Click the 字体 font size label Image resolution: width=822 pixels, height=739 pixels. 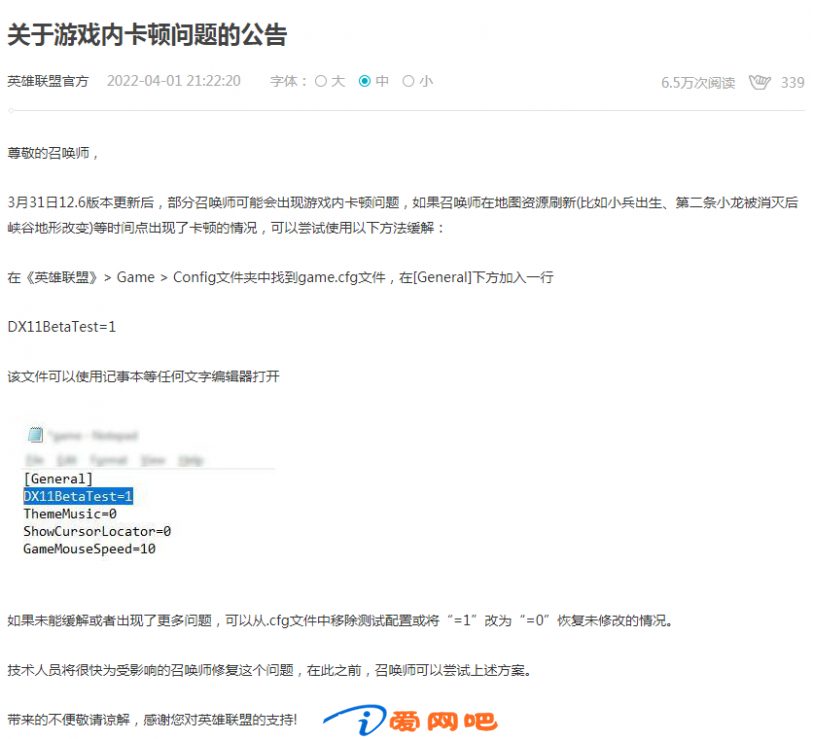(x=288, y=81)
